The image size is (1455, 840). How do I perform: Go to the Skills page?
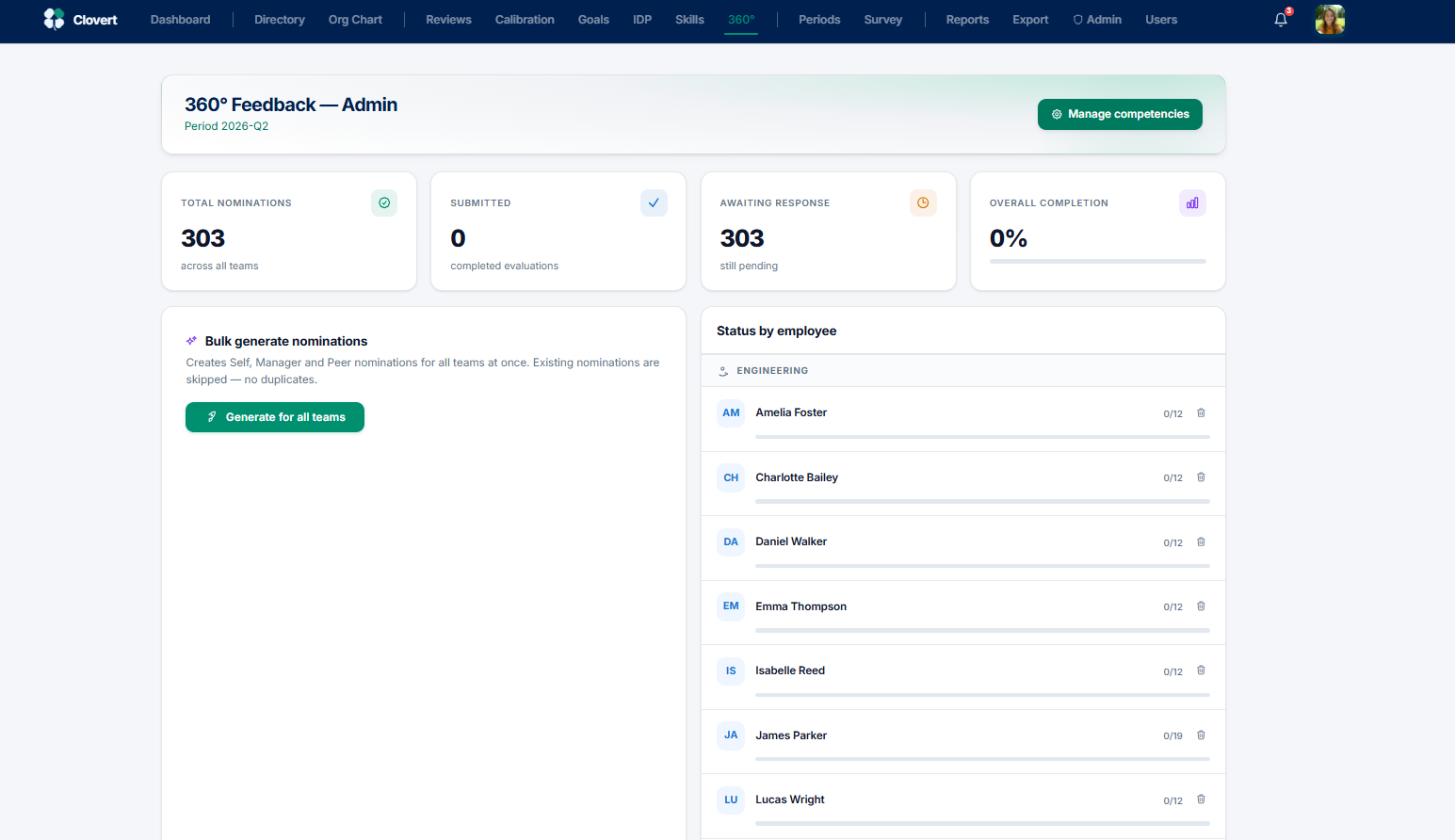[689, 20]
